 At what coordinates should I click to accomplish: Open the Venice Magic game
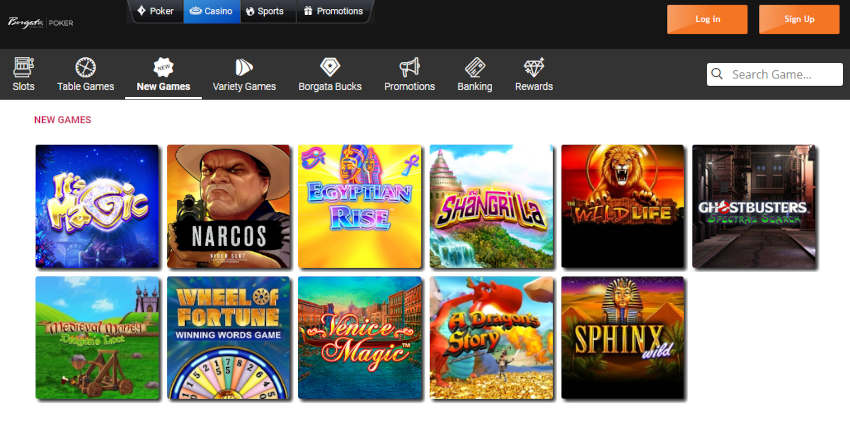360,338
